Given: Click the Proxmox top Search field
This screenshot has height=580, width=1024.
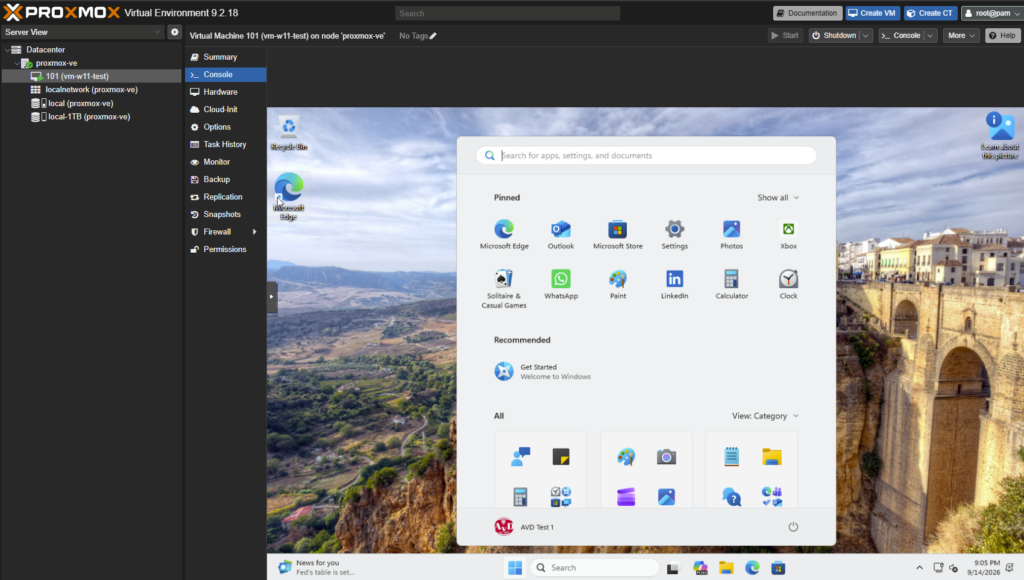Looking at the screenshot, I should (507, 13).
